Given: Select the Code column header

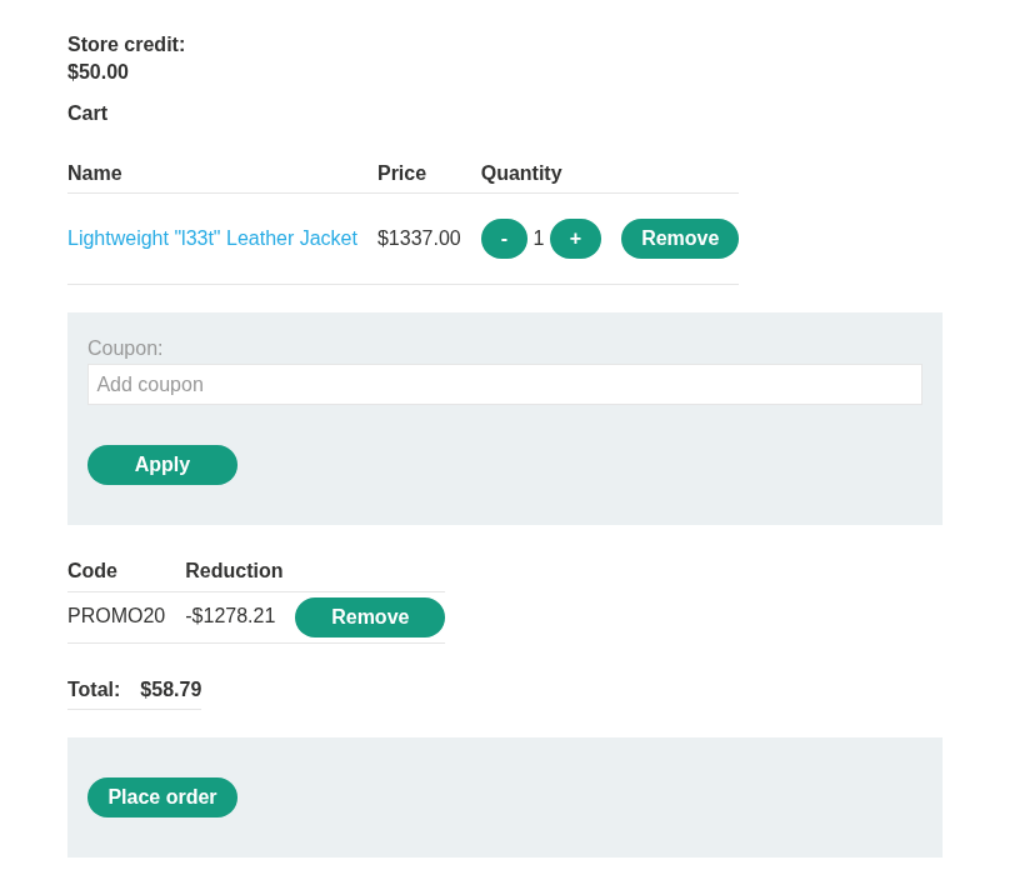Looking at the screenshot, I should (x=92, y=571).
